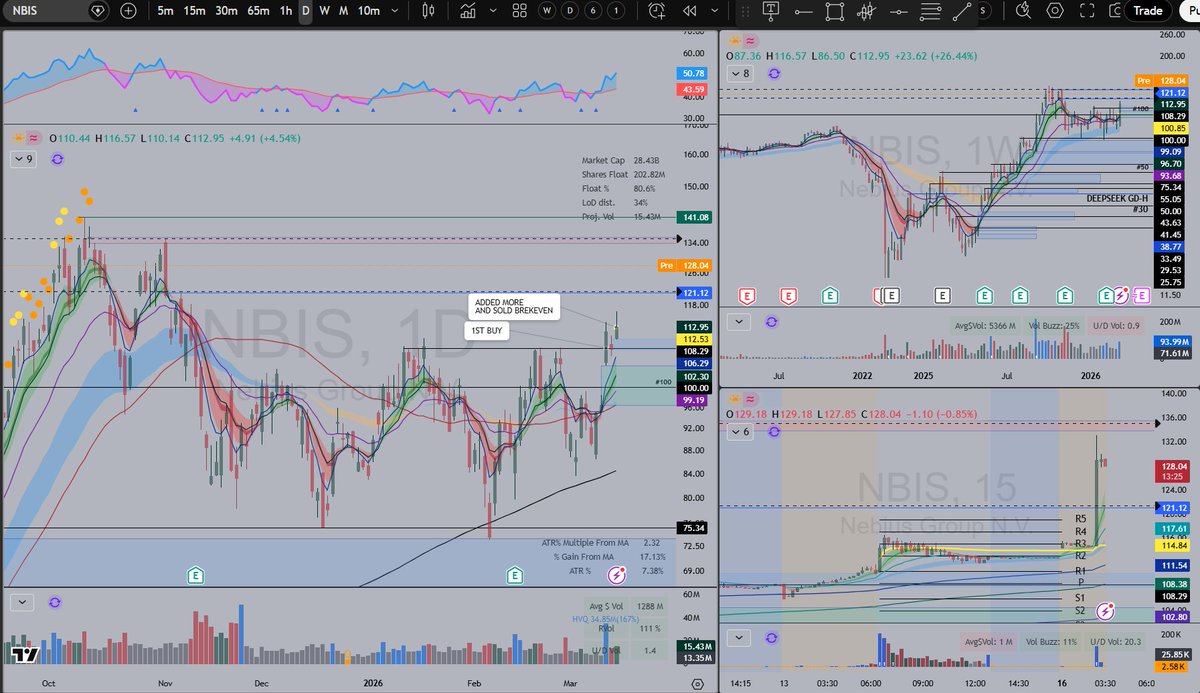Viewport: 1200px width, 693px height.
Task: Click circled 6 button in toolbar
Action: (x=592, y=11)
